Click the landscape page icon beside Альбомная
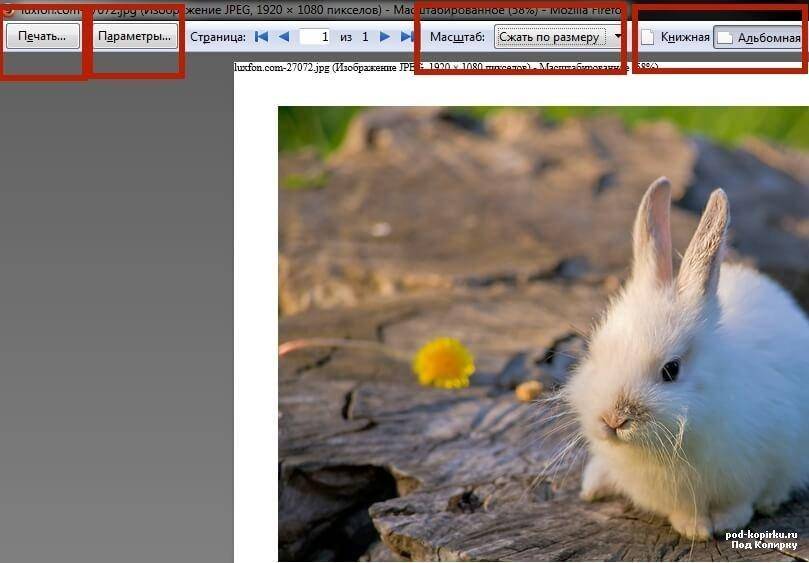Screen dimensions: 809x563 coord(725,38)
